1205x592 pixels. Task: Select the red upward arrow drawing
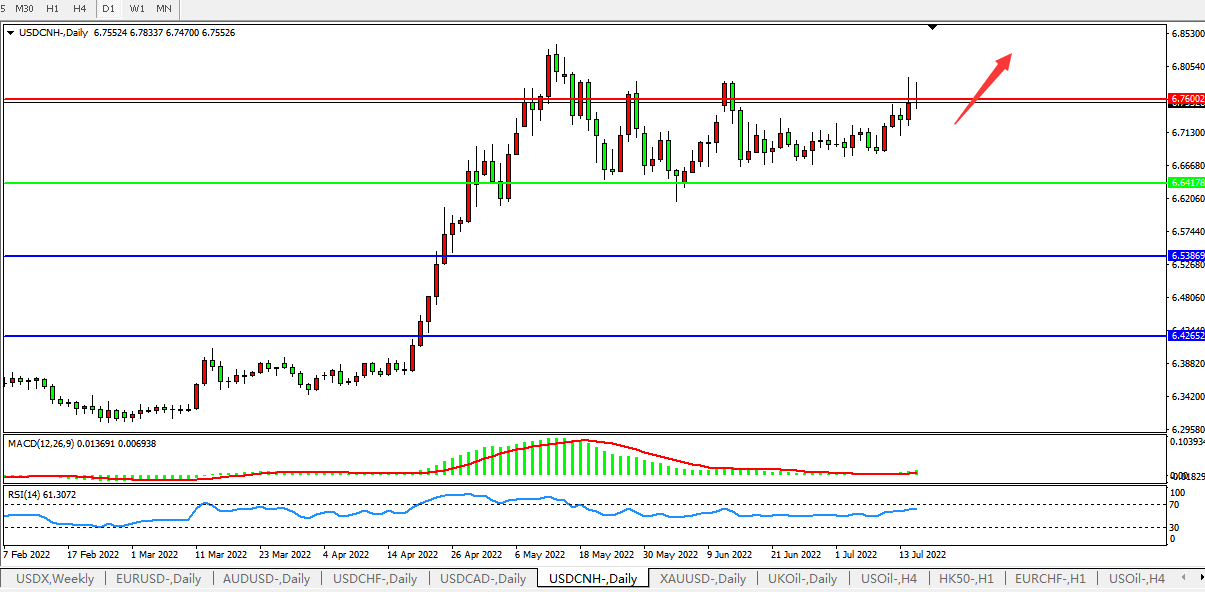pos(982,88)
